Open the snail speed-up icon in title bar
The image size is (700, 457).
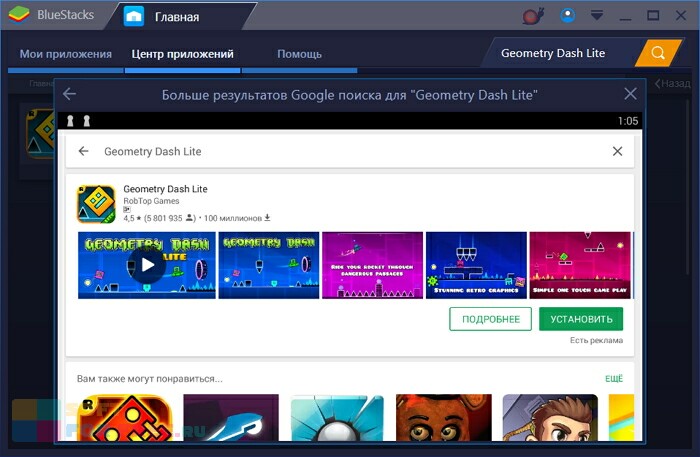click(533, 16)
